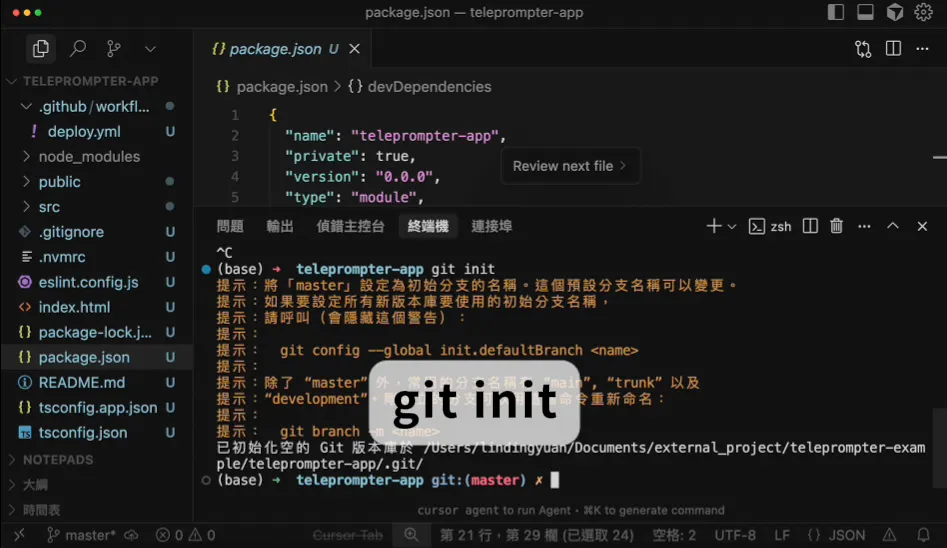Toggle primary sidebar layout icon
This screenshot has height=548, width=947.
click(835, 12)
